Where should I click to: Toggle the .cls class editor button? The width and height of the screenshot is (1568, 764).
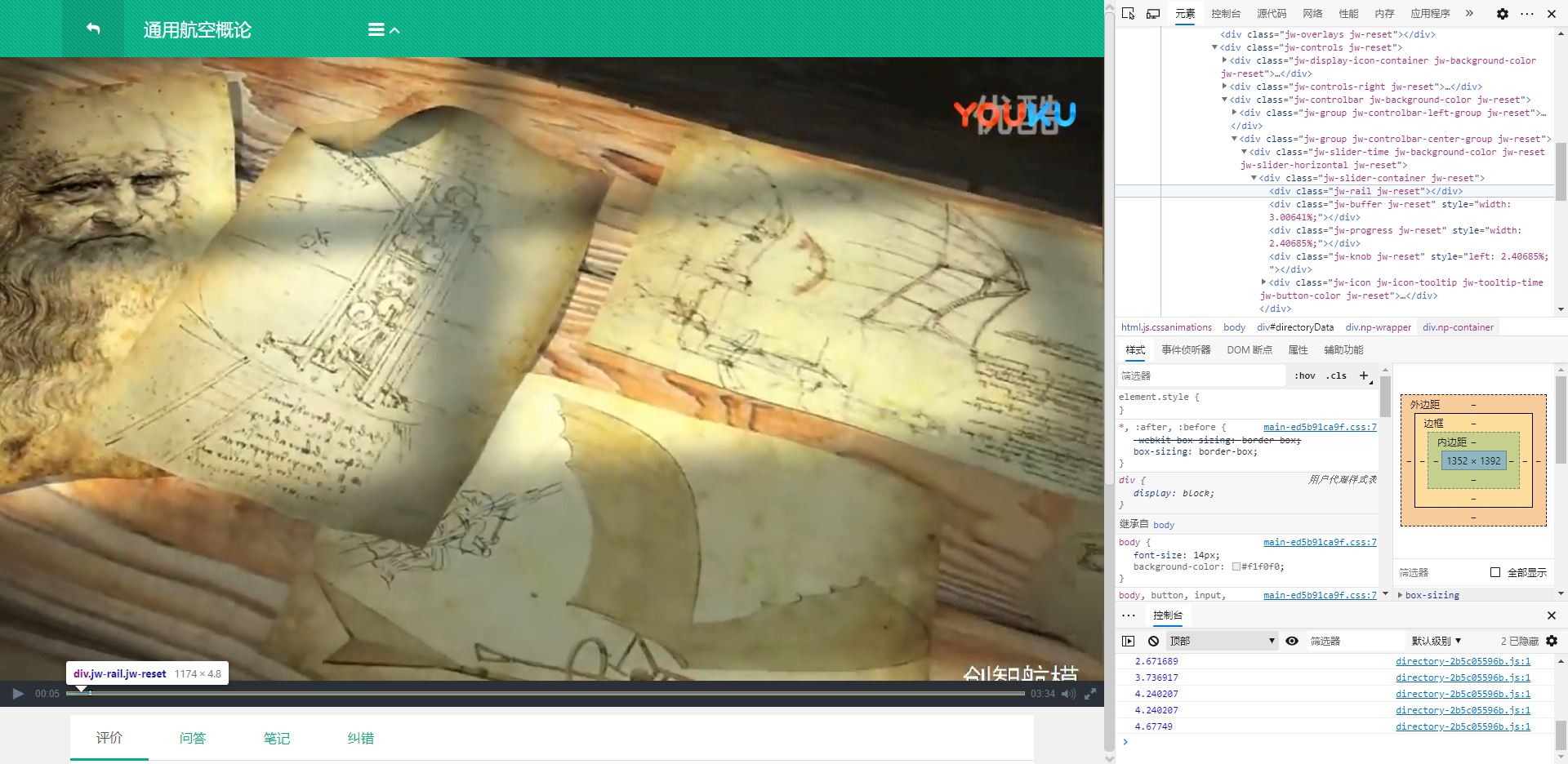click(1336, 375)
